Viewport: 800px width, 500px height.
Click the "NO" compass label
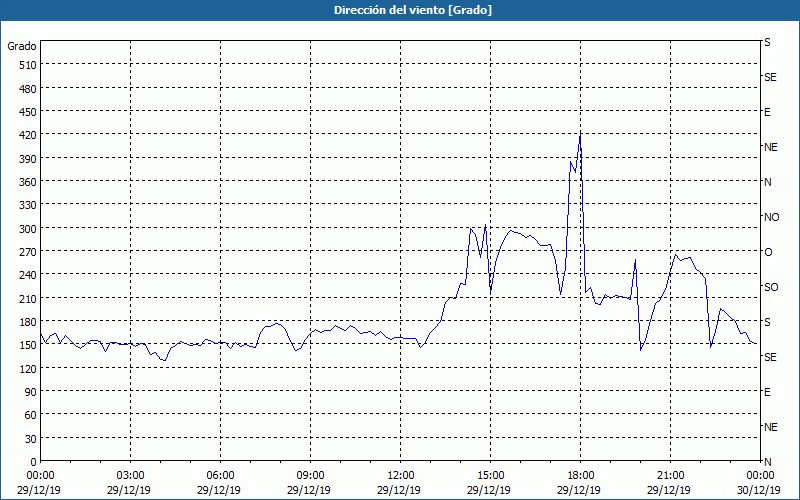[771, 217]
